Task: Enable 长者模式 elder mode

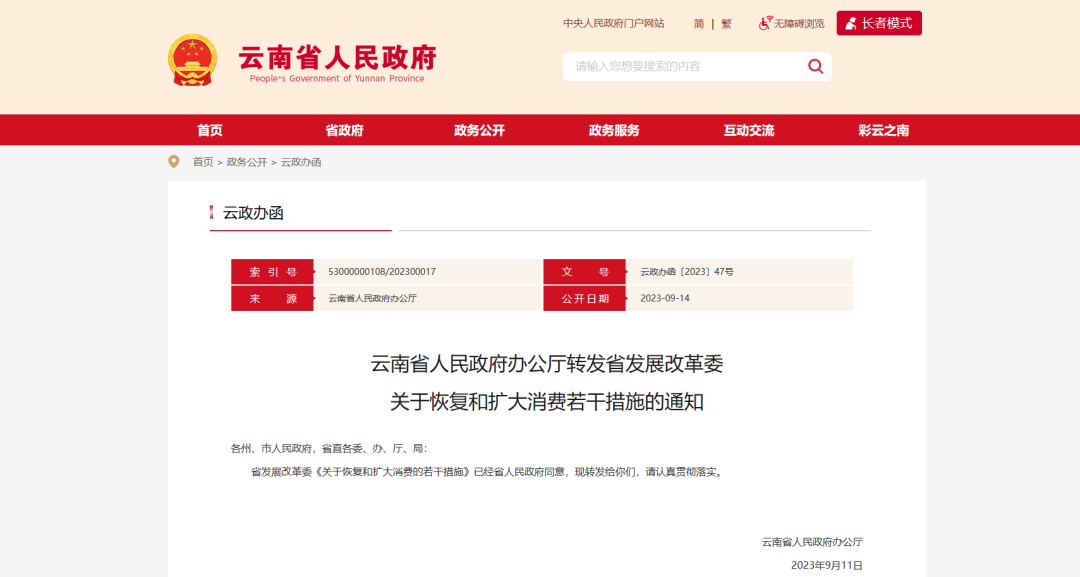Action: point(879,23)
